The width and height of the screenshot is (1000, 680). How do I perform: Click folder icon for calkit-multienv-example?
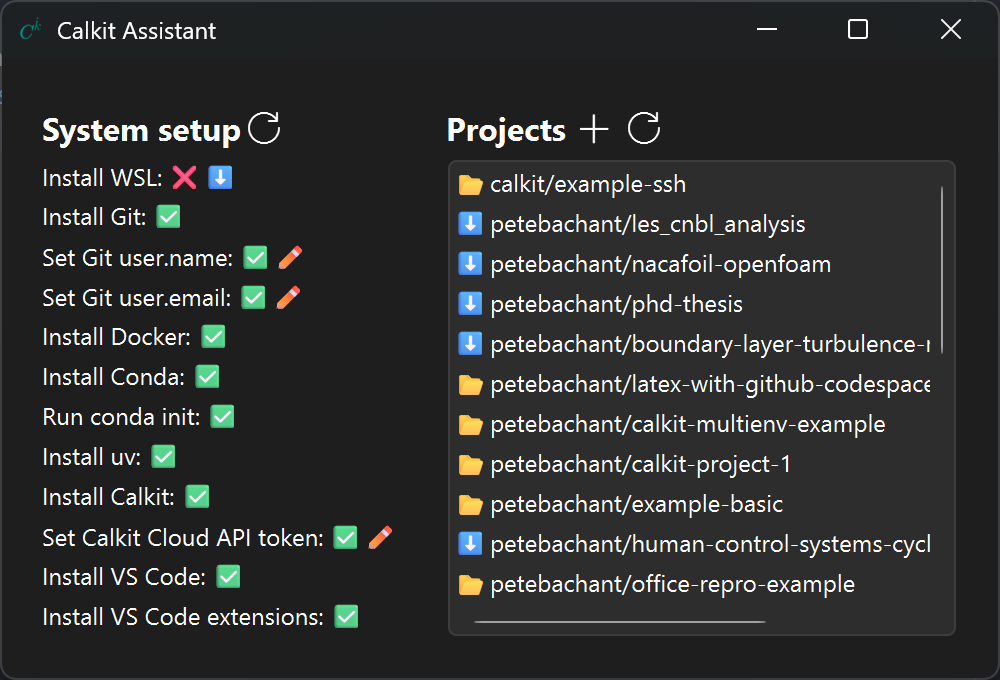click(470, 424)
